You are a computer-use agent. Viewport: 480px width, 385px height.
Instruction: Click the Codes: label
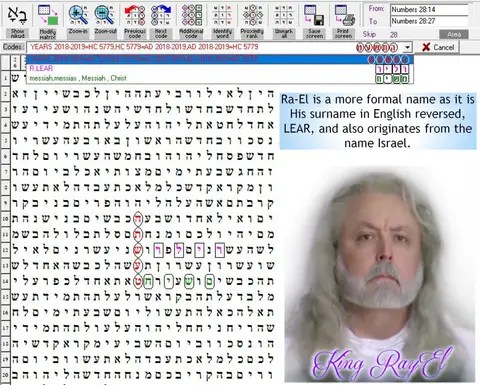tap(13, 47)
